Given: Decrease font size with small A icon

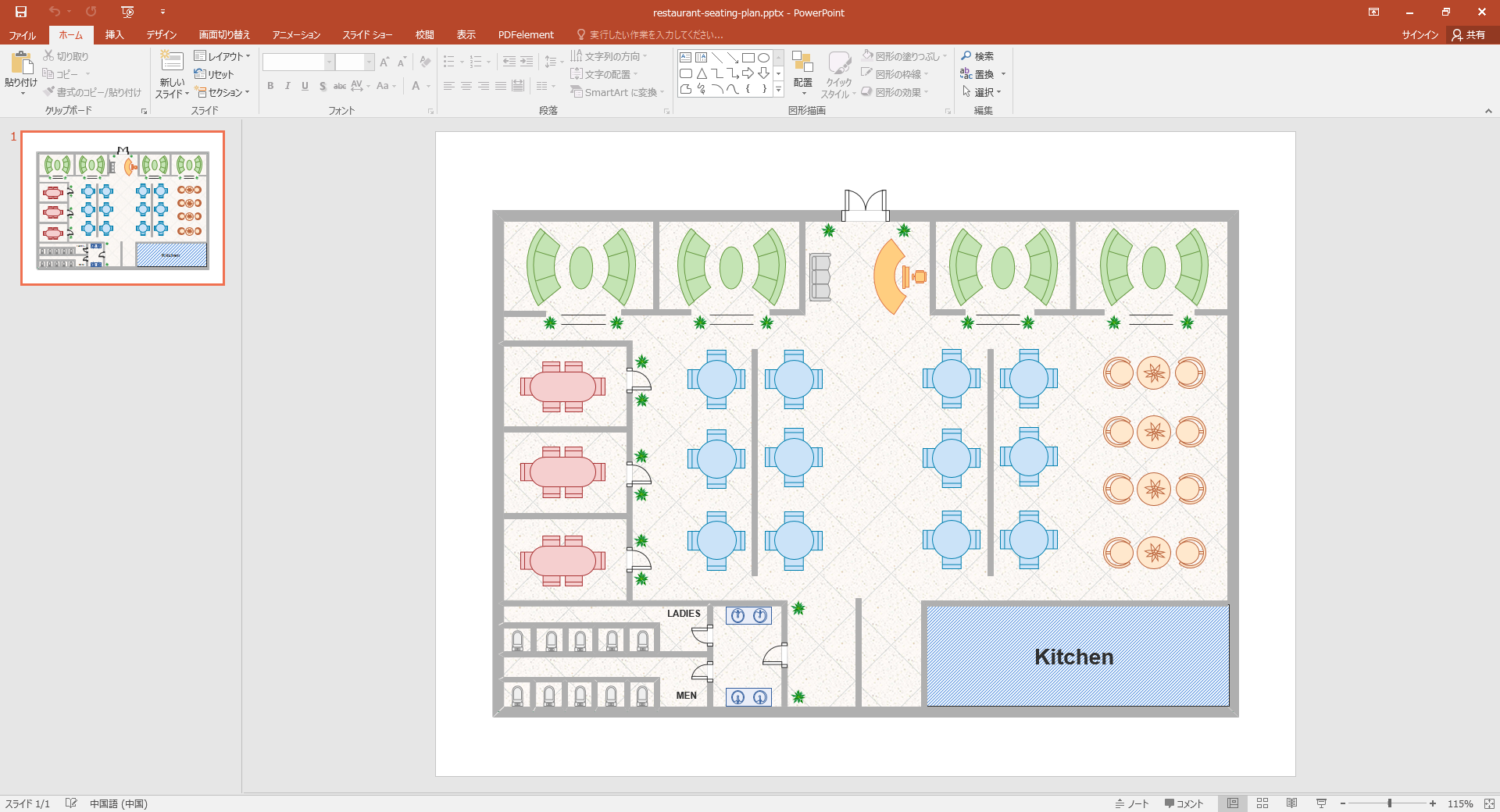Looking at the screenshot, I should (402, 62).
